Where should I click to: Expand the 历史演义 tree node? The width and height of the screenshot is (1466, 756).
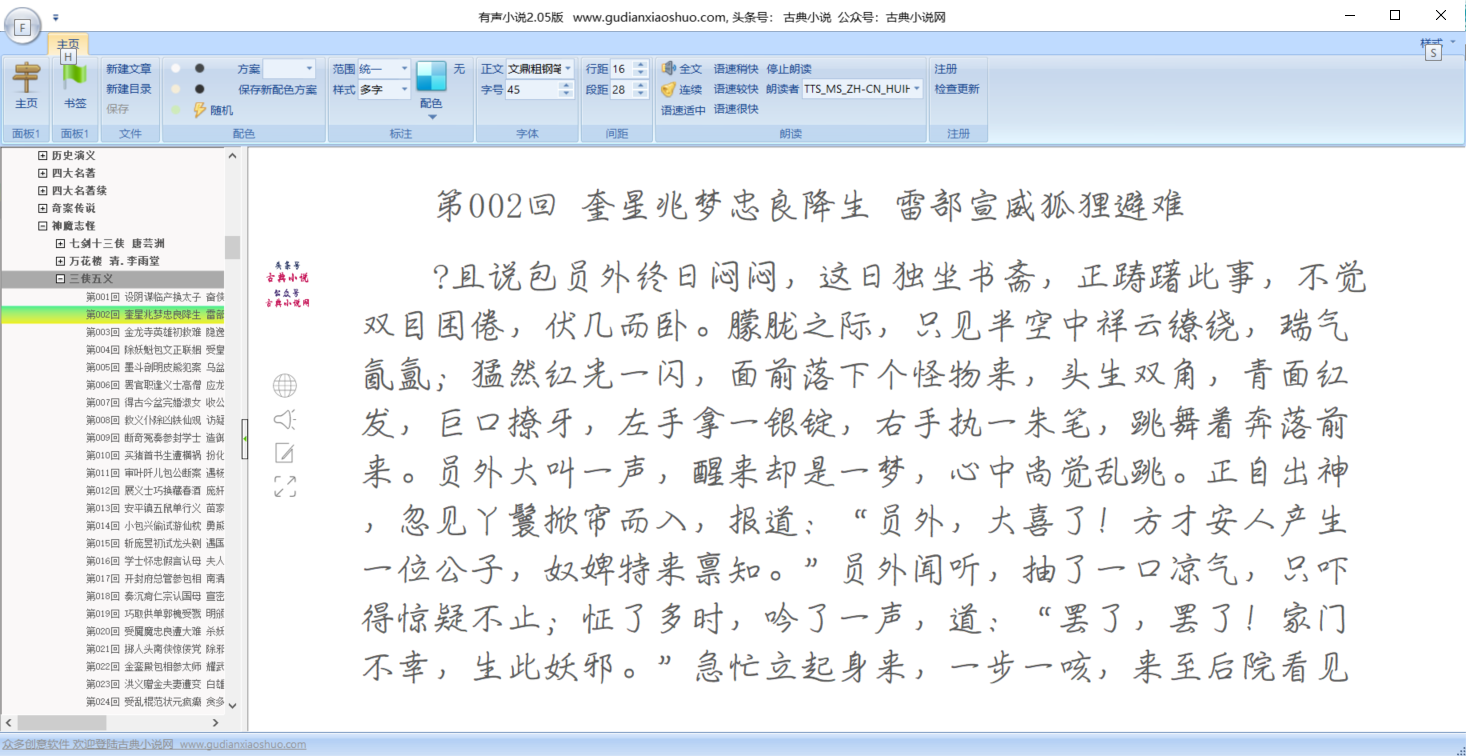tap(43, 156)
